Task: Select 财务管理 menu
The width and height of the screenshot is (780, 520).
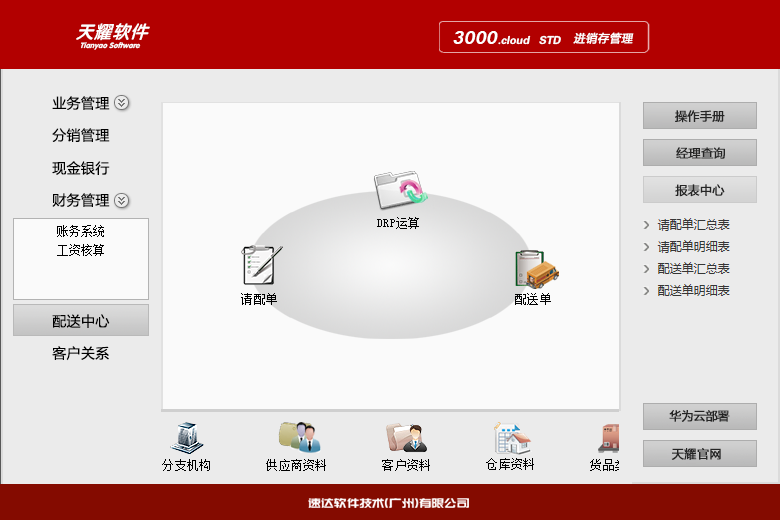Action: (x=81, y=201)
